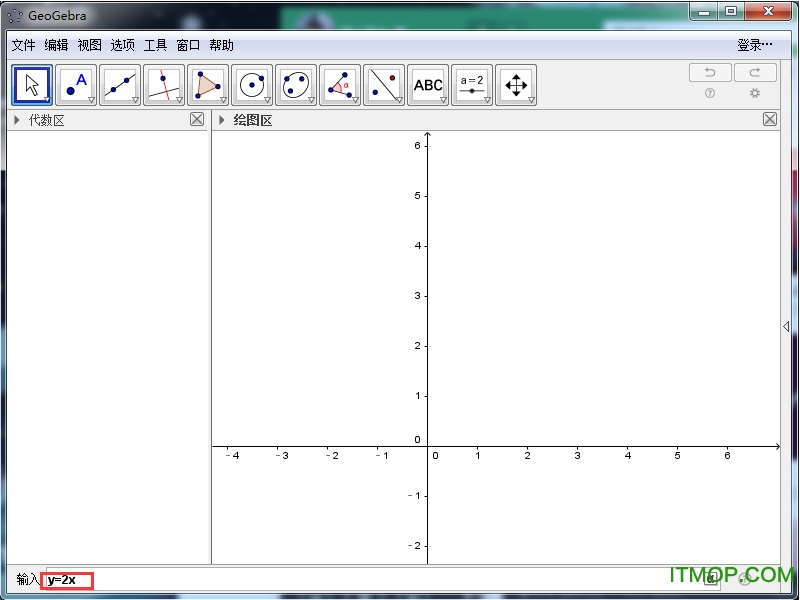Image resolution: width=800 pixels, height=600 pixels.
Task: Click the input field containing y=2x
Action: (67, 580)
